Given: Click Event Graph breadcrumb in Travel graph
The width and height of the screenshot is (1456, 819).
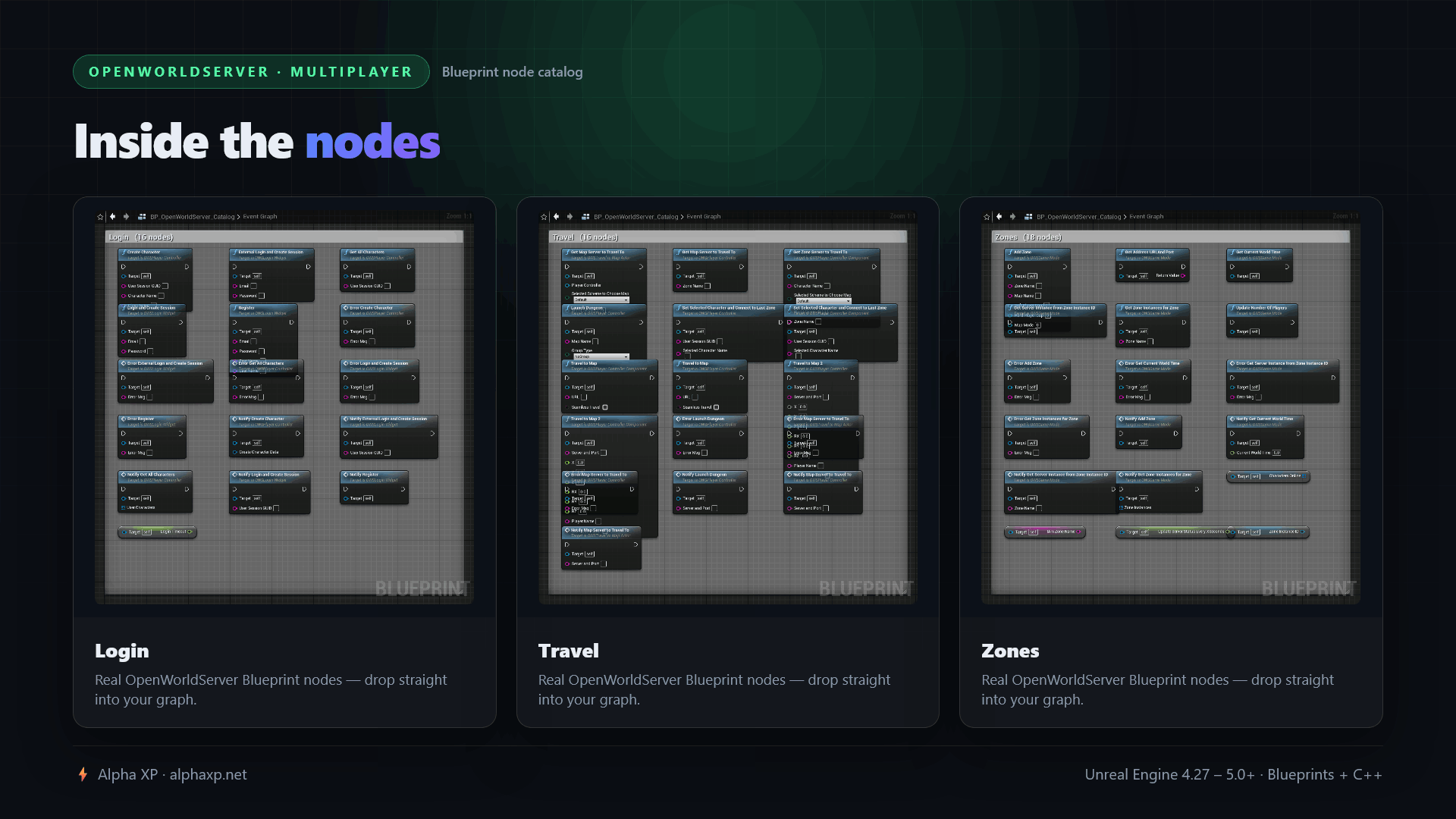Looking at the screenshot, I should click(704, 217).
